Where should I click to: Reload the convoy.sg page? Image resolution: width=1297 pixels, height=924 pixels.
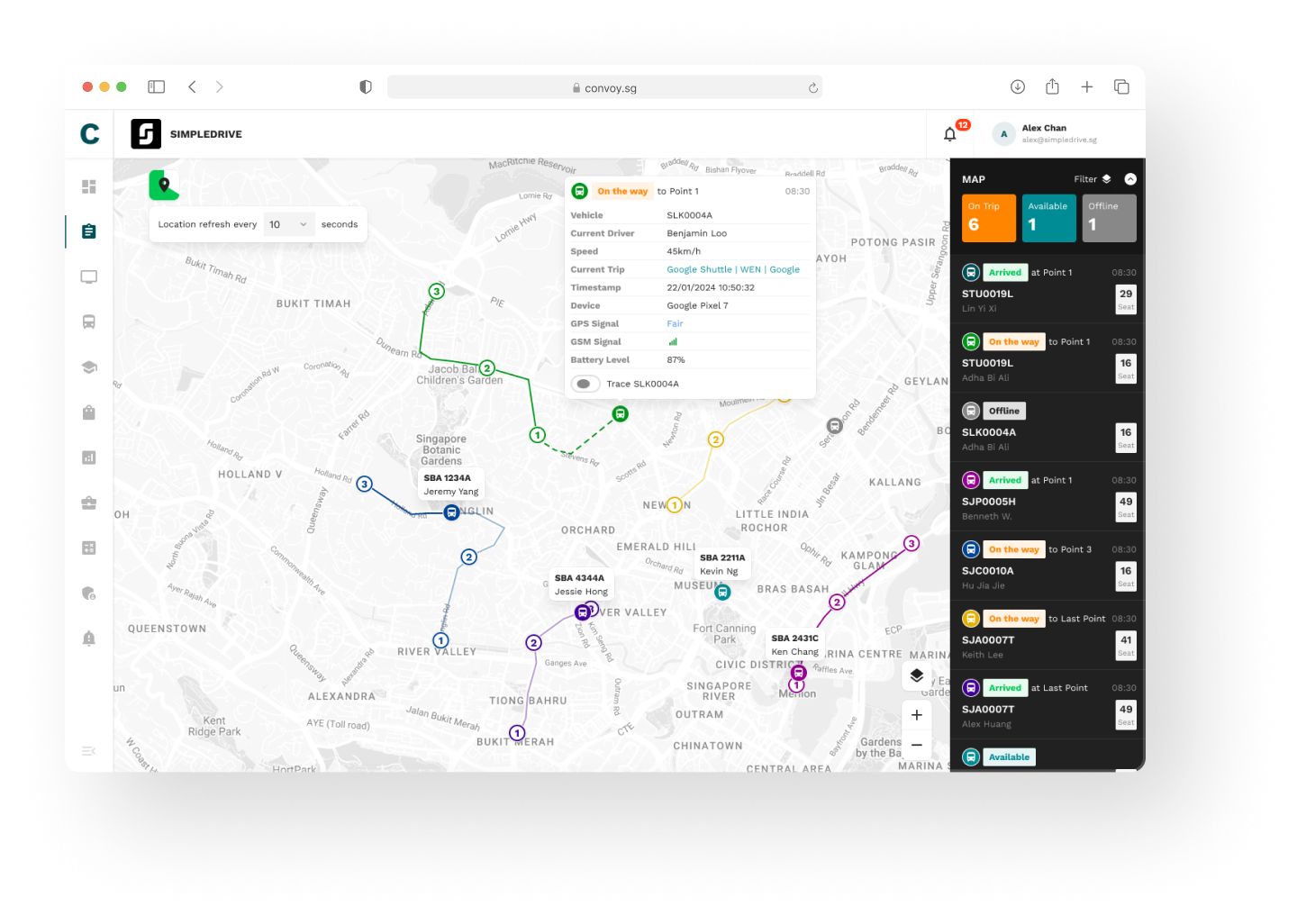pyautogui.click(x=812, y=87)
